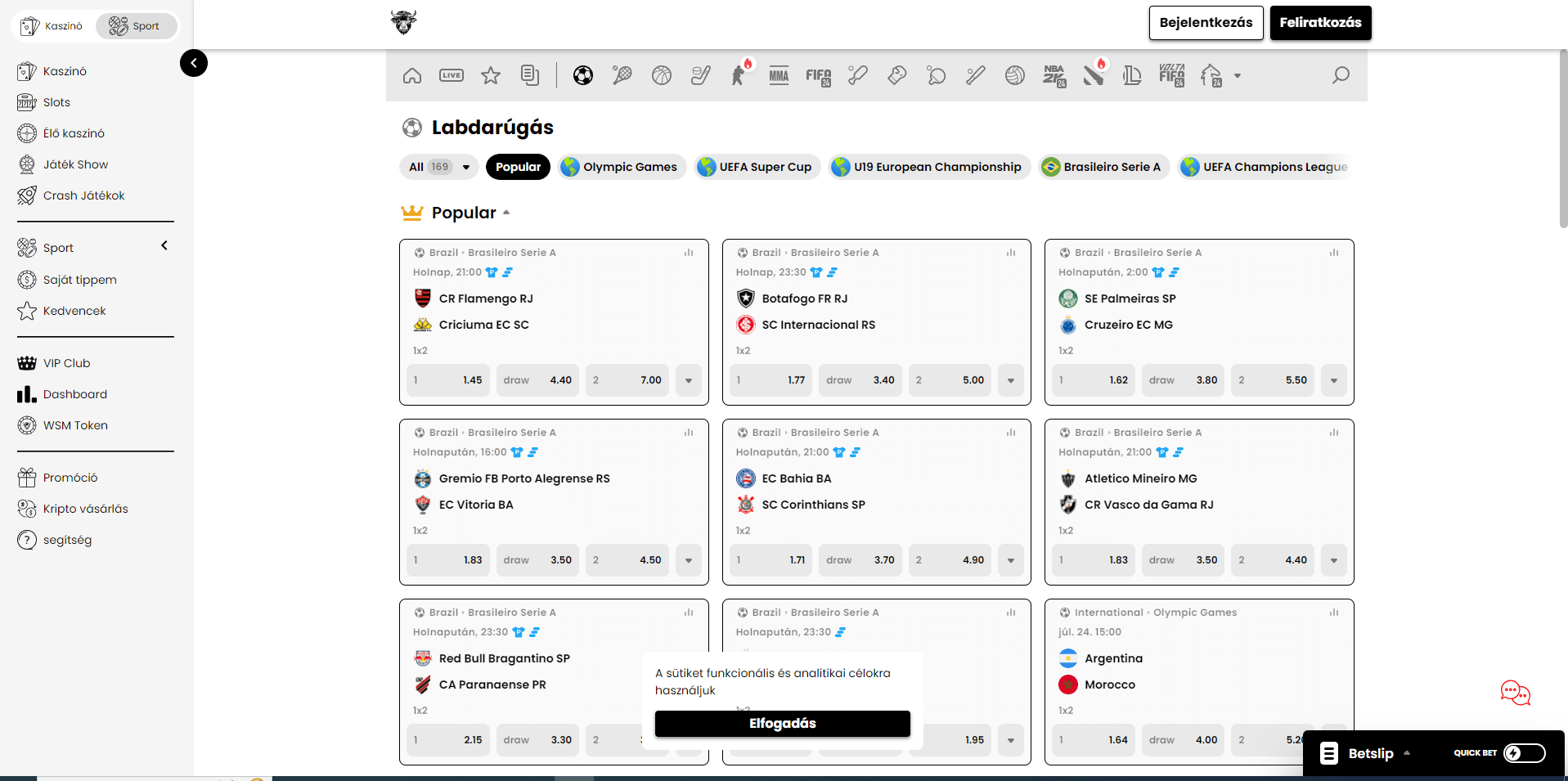Select the Volta FIFA 24 icon
The height and width of the screenshot is (781, 1568).
click(x=1172, y=75)
